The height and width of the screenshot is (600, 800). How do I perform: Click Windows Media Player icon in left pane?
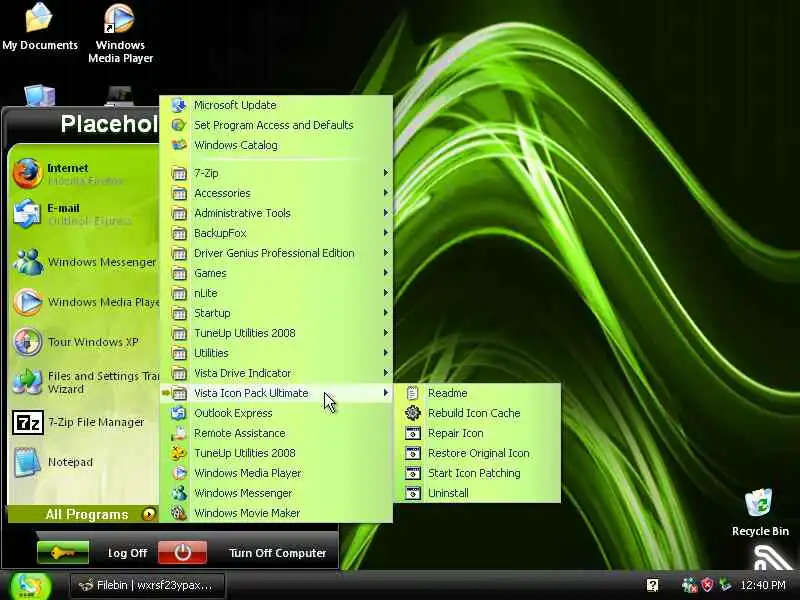(28, 302)
